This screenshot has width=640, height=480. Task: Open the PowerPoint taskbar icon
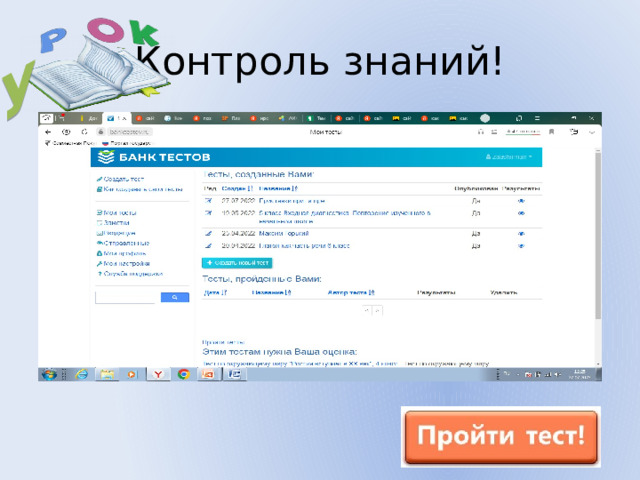click(208, 374)
